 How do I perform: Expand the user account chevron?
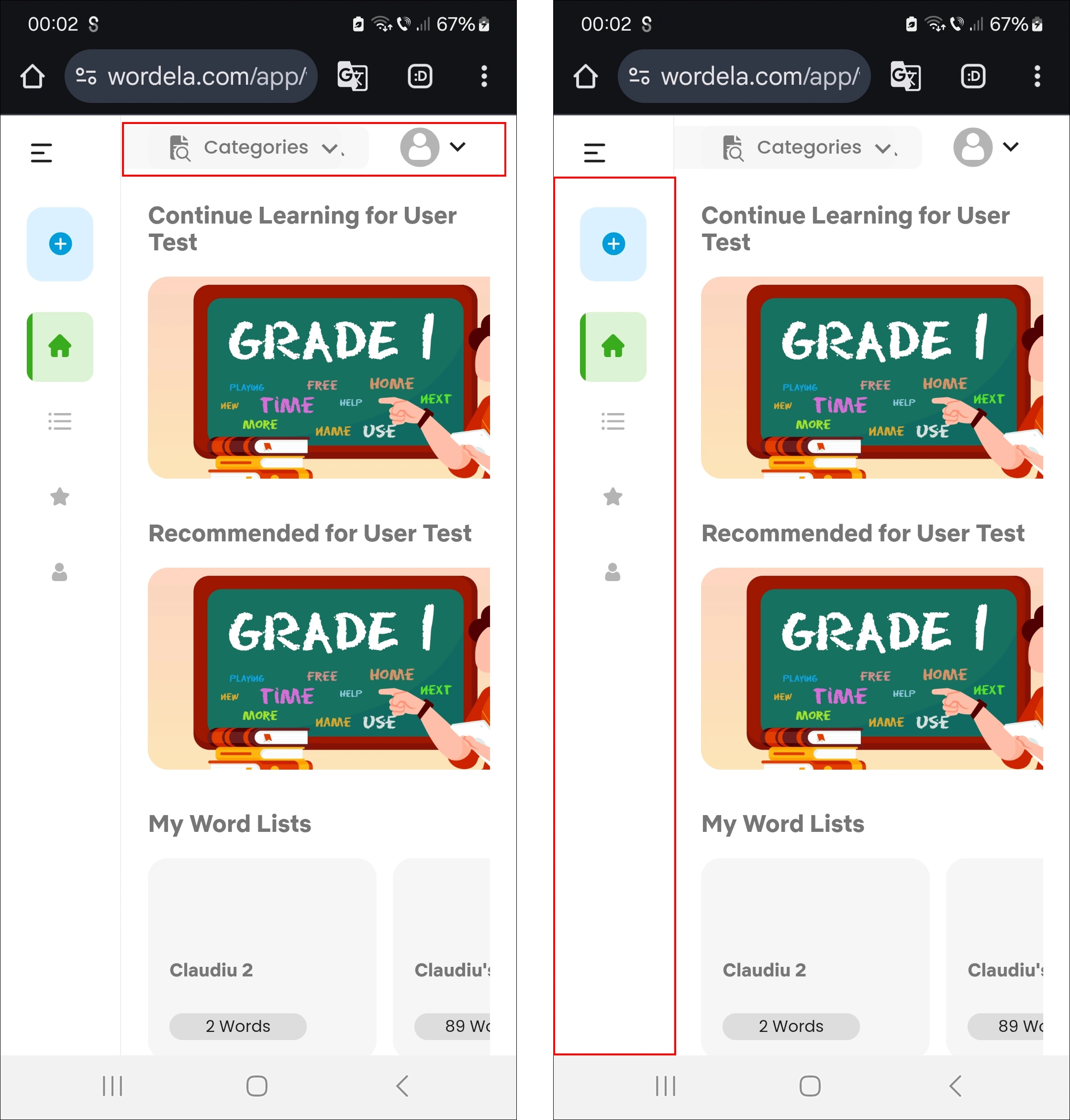coord(457,146)
